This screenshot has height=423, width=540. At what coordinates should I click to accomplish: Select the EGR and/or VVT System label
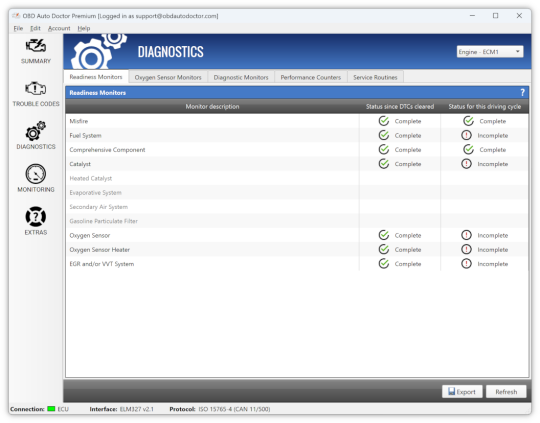point(102,264)
